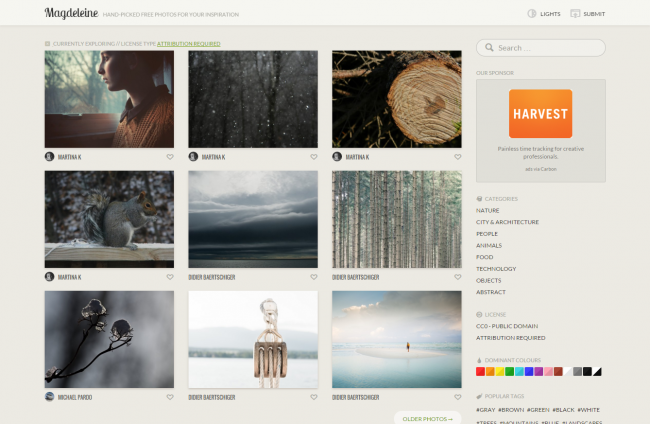
Task: Click Martina K avatar under log photo
Action: [337, 157]
